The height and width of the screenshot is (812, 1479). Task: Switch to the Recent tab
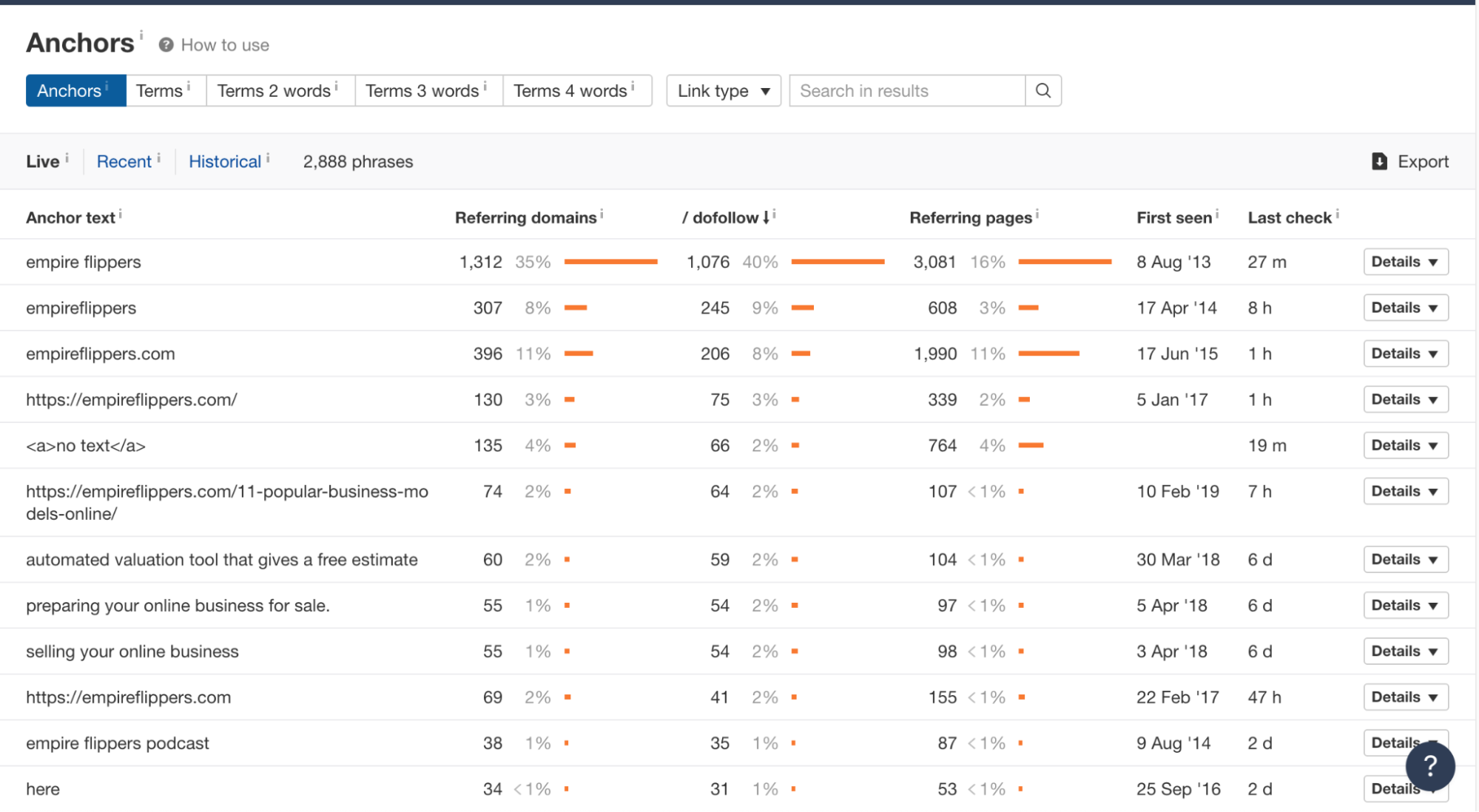coord(123,160)
